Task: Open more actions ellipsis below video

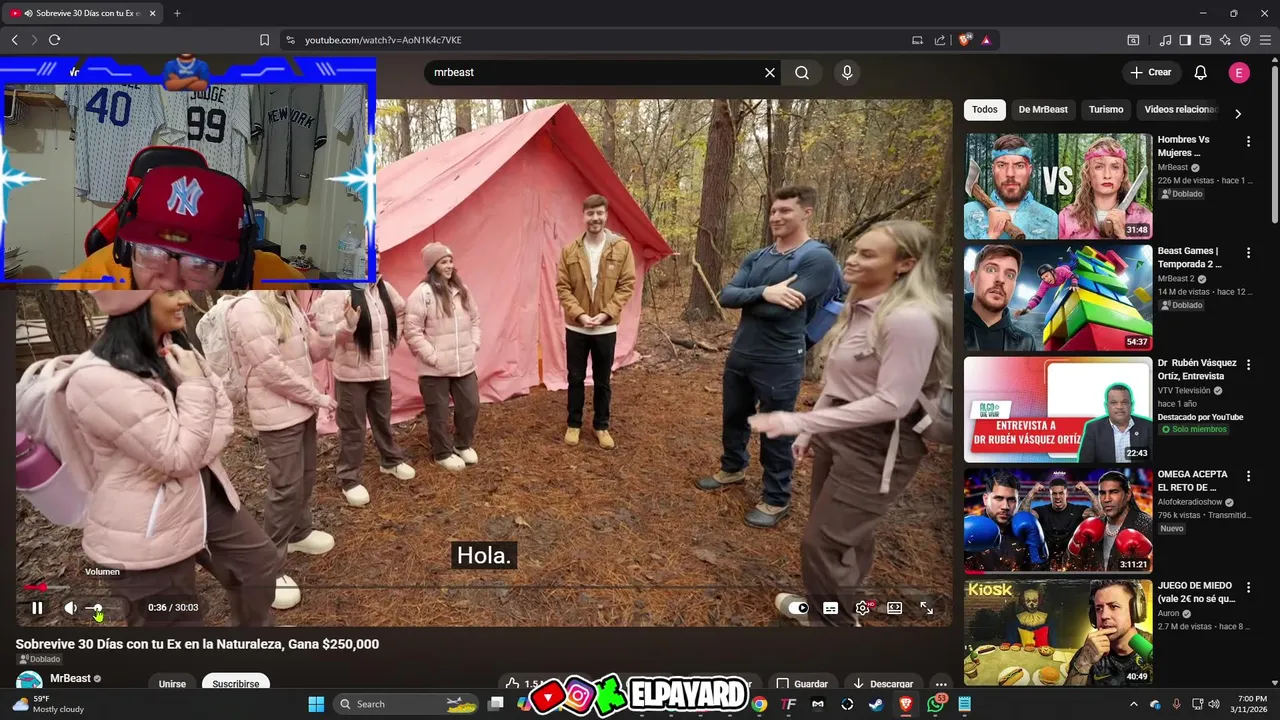Action: pos(941,684)
